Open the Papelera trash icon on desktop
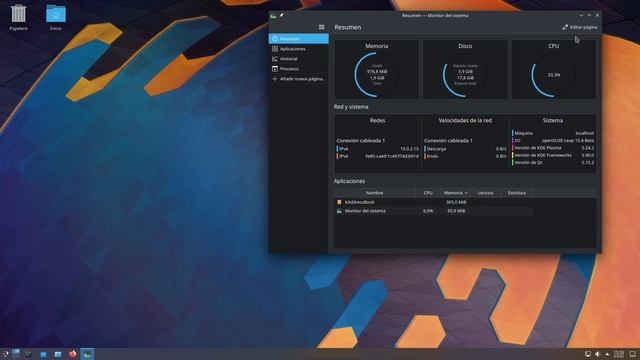The height and width of the screenshot is (360, 640). point(18,18)
